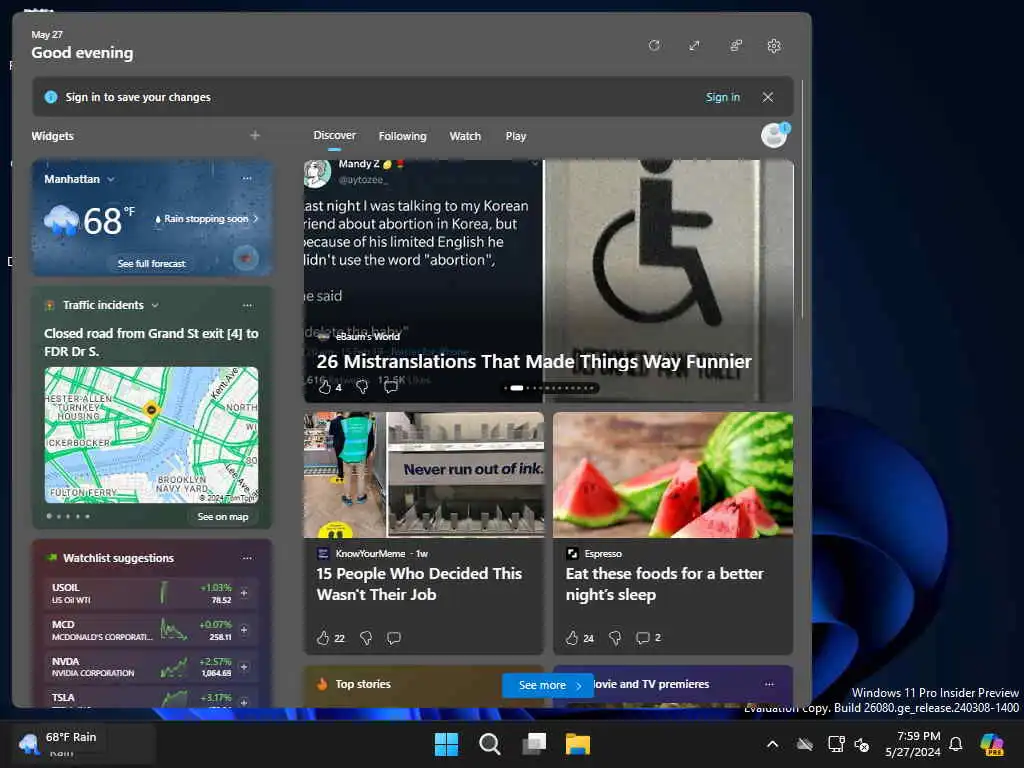The height and width of the screenshot is (768, 1024).
Task: Click See full forecast
Action: pyautogui.click(x=152, y=263)
